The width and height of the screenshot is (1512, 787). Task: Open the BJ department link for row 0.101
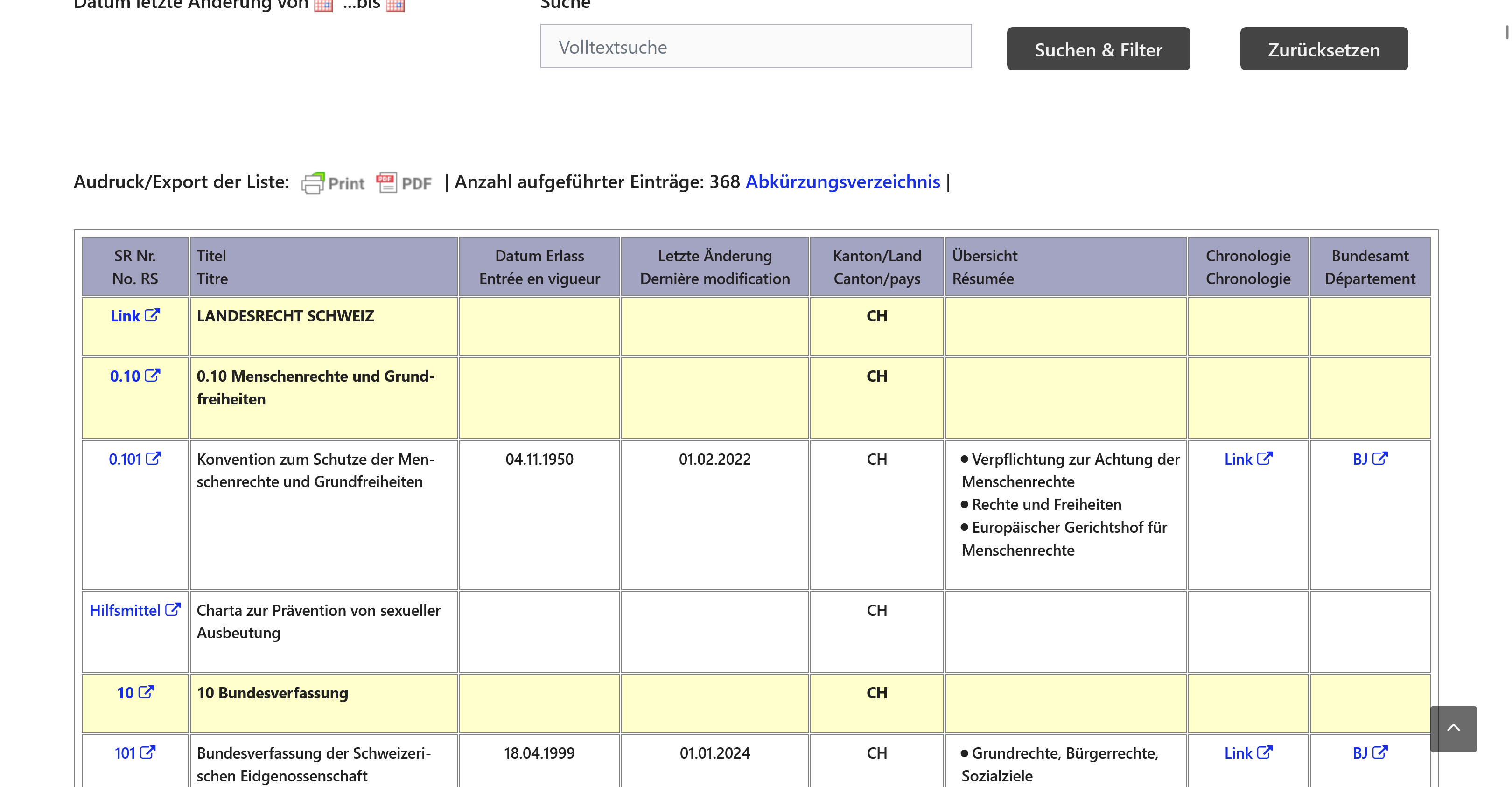[1370, 460]
